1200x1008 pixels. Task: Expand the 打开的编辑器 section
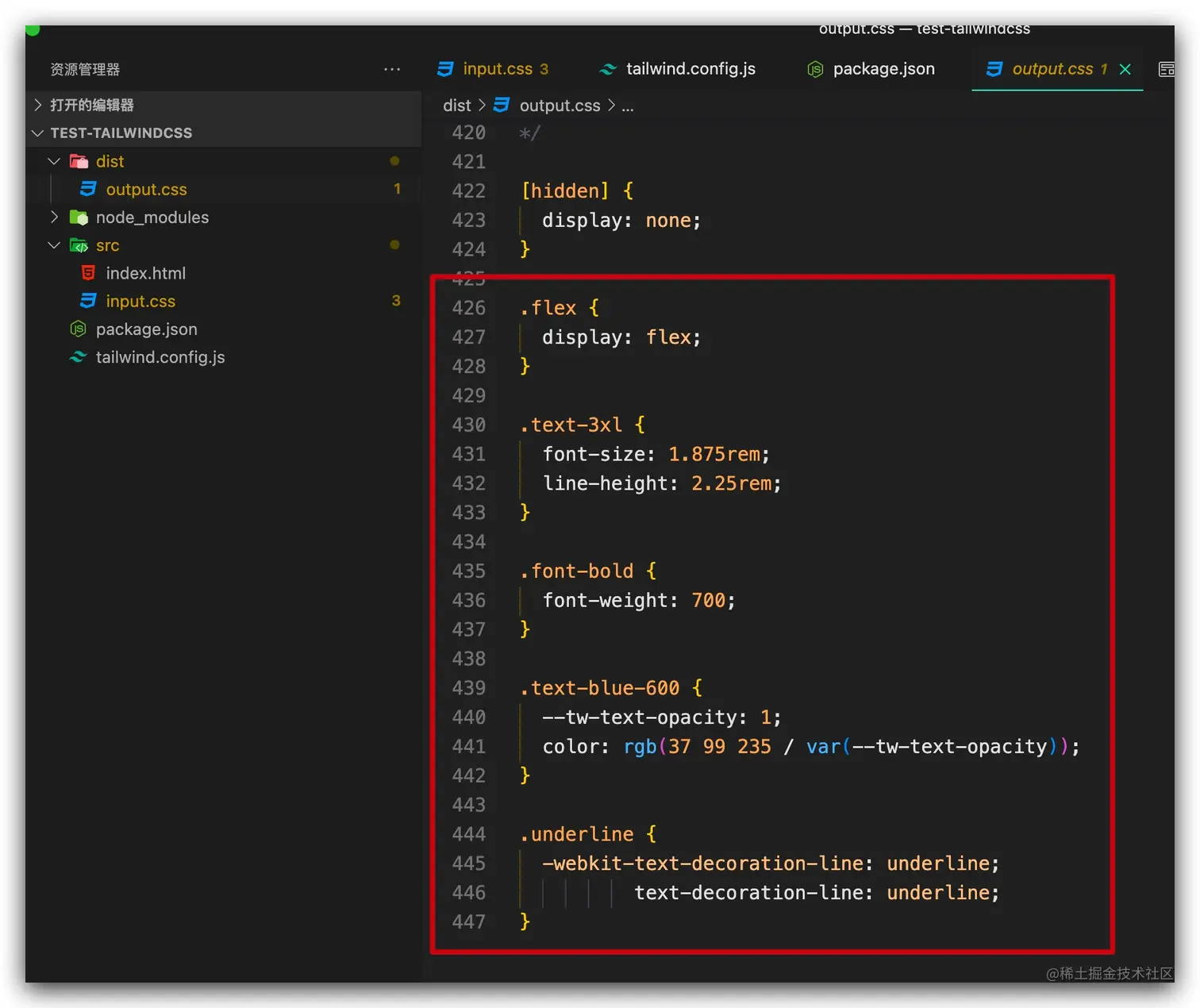pos(37,104)
